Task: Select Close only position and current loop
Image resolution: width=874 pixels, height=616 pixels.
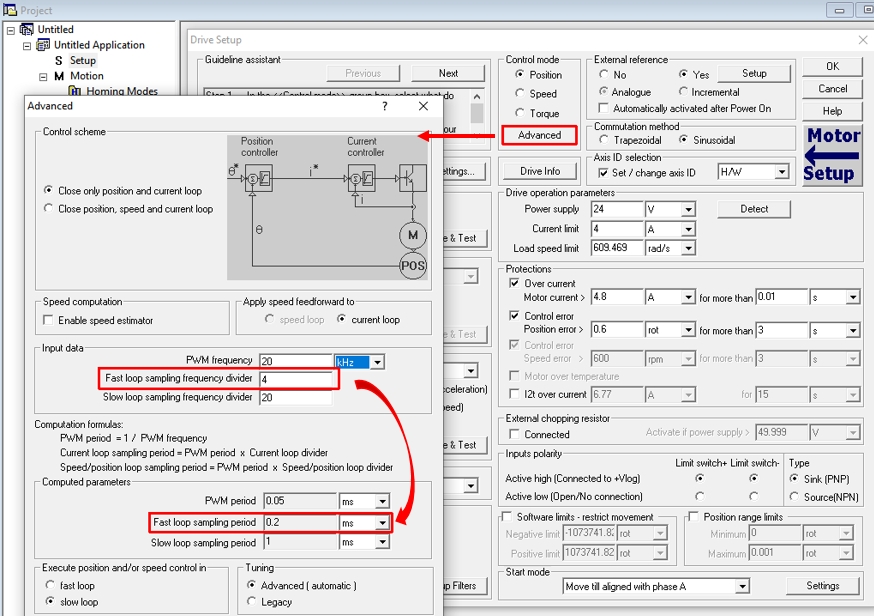Action: point(48,190)
